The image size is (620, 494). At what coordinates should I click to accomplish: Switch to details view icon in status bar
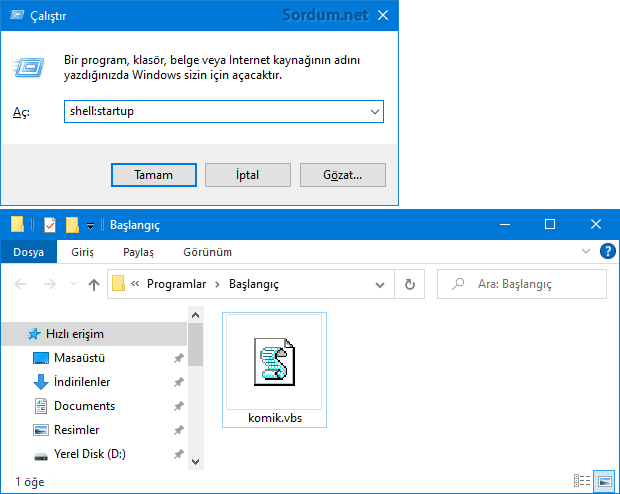pos(582,481)
